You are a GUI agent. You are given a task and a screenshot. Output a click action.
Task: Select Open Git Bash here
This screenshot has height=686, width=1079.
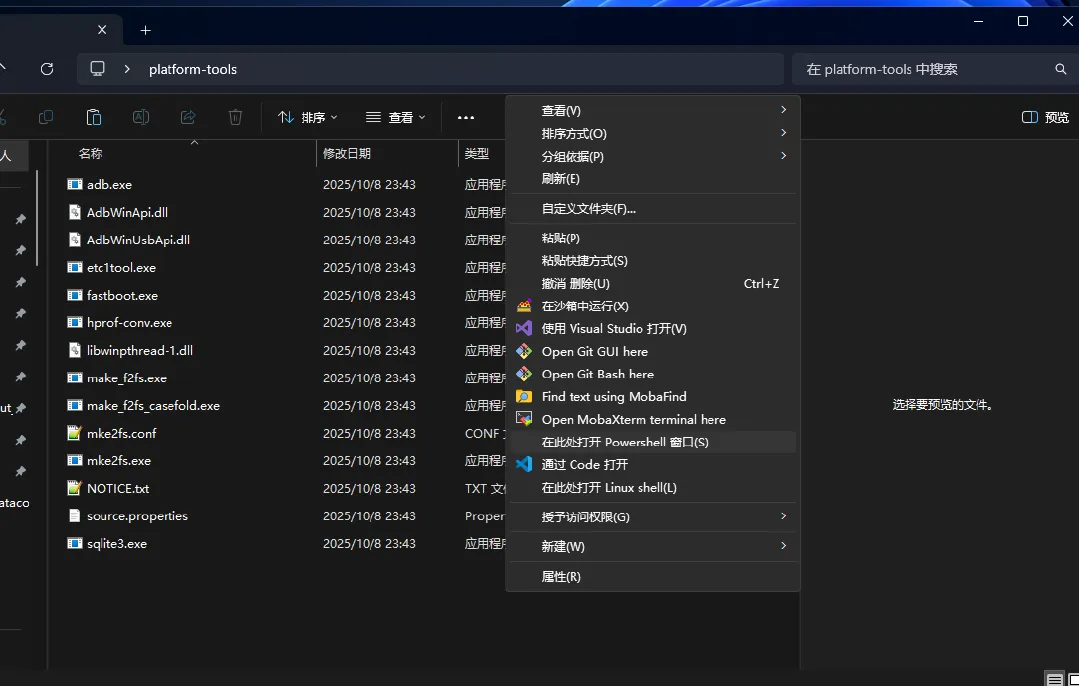coord(597,374)
